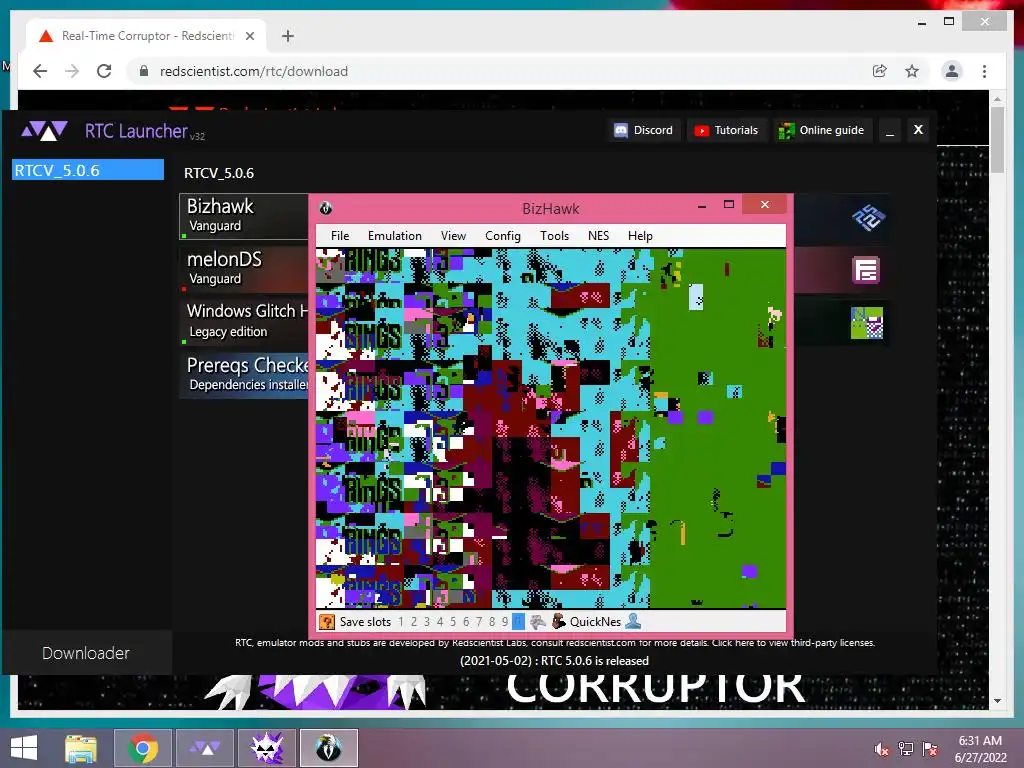Minimize the RTC Launcher window

[x=889, y=131]
